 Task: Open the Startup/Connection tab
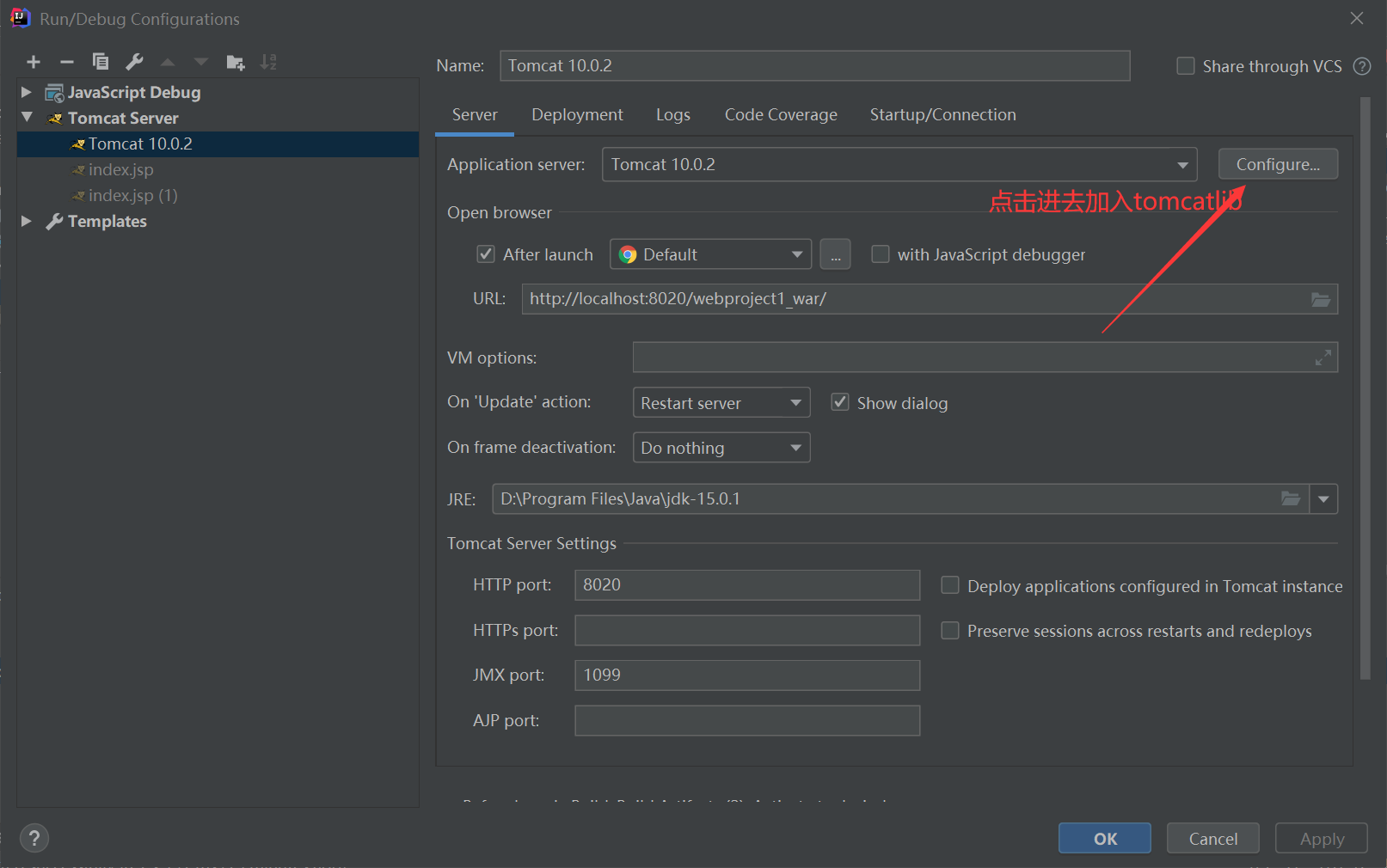coord(942,114)
